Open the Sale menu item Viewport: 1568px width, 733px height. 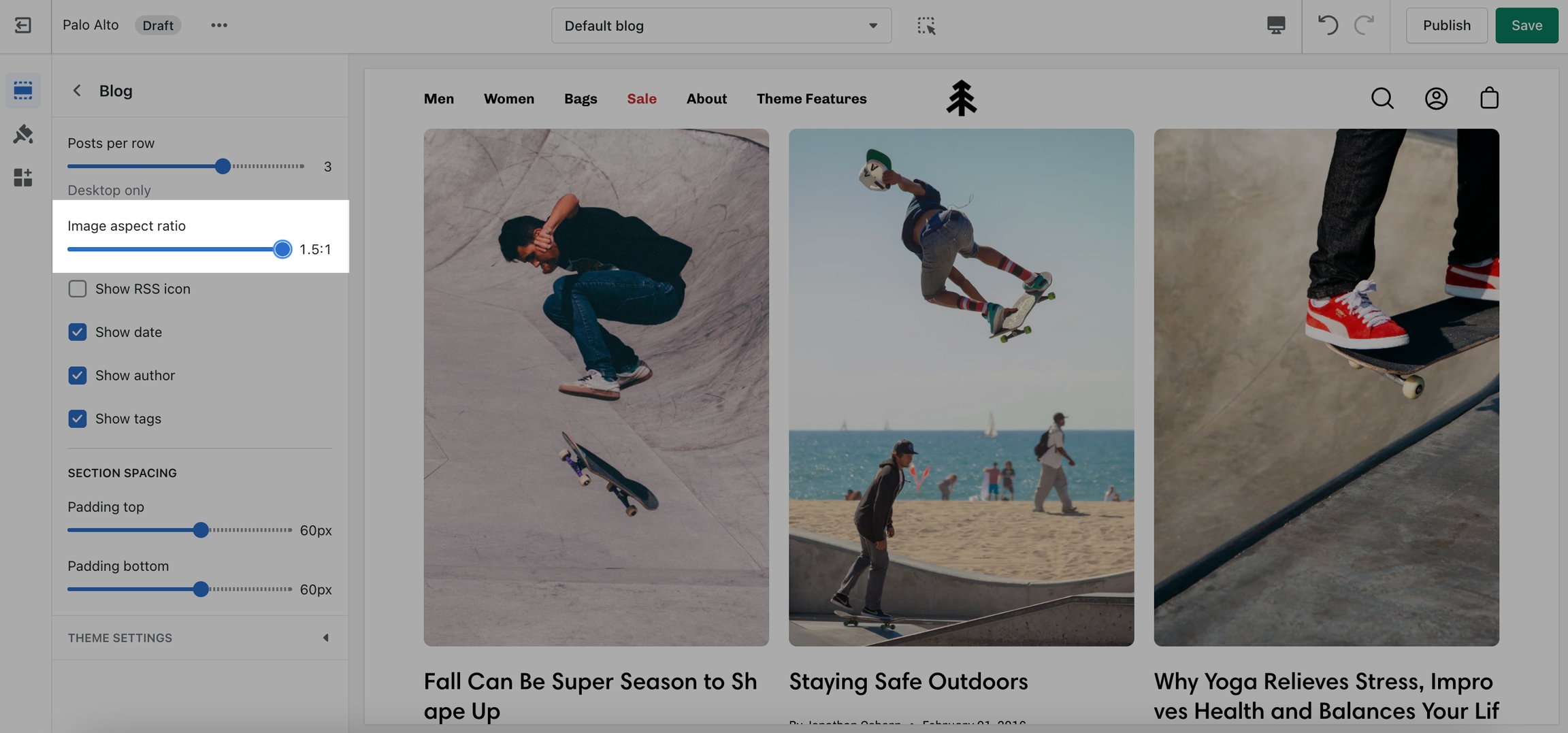pyautogui.click(x=641, y=99)
